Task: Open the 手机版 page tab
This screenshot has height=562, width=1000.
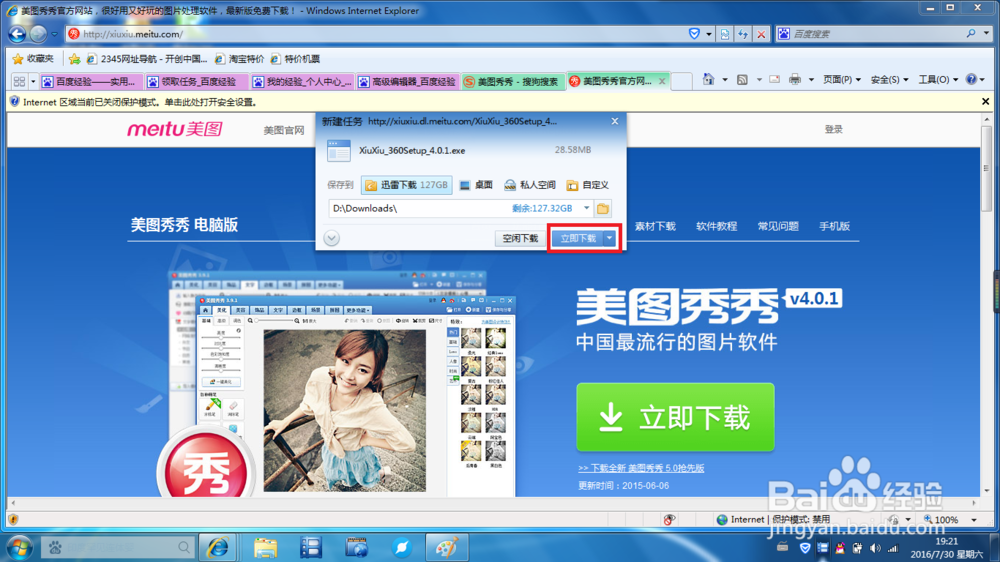Action: coord(834,226)
